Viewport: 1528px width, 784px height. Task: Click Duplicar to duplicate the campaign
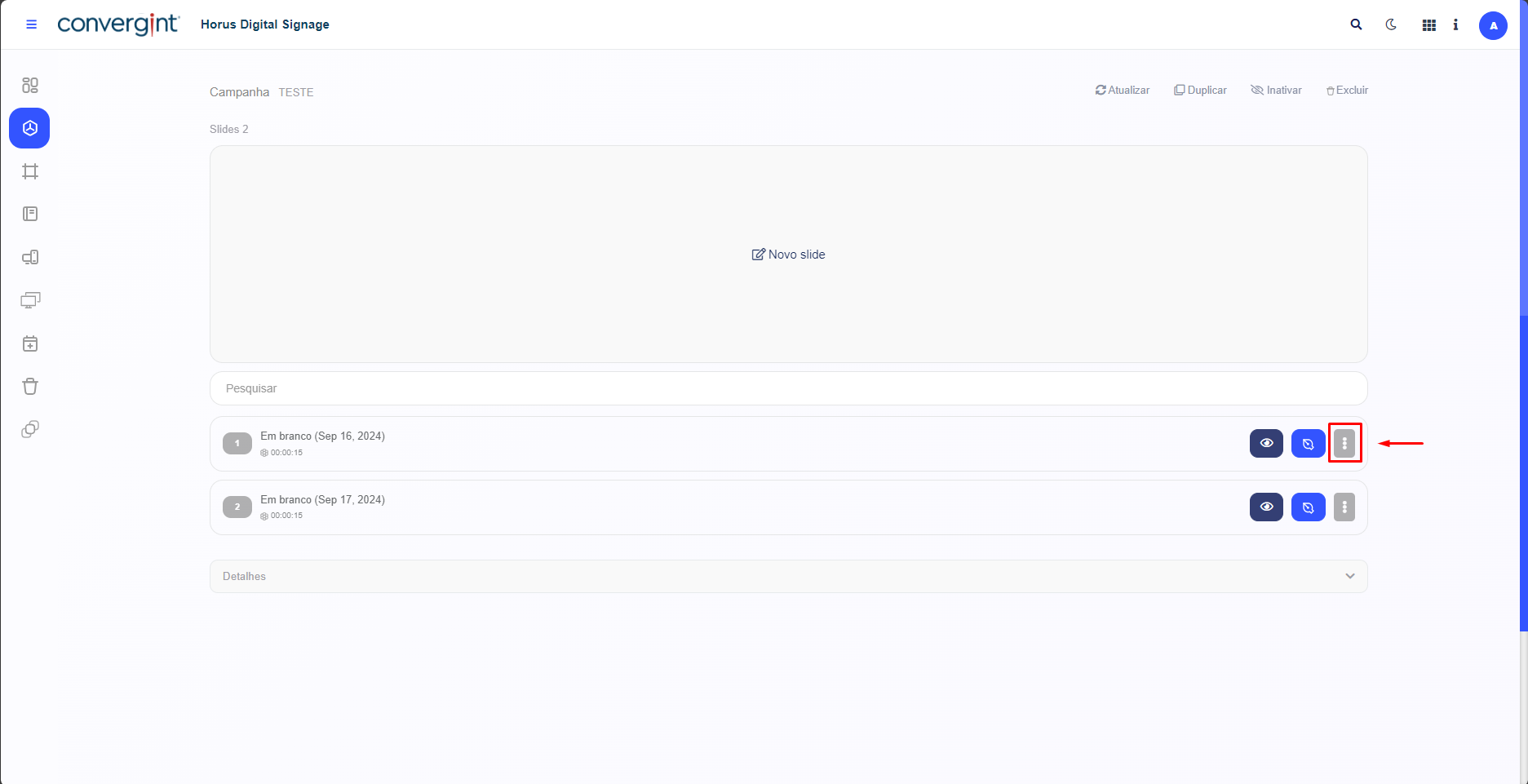1200,91
